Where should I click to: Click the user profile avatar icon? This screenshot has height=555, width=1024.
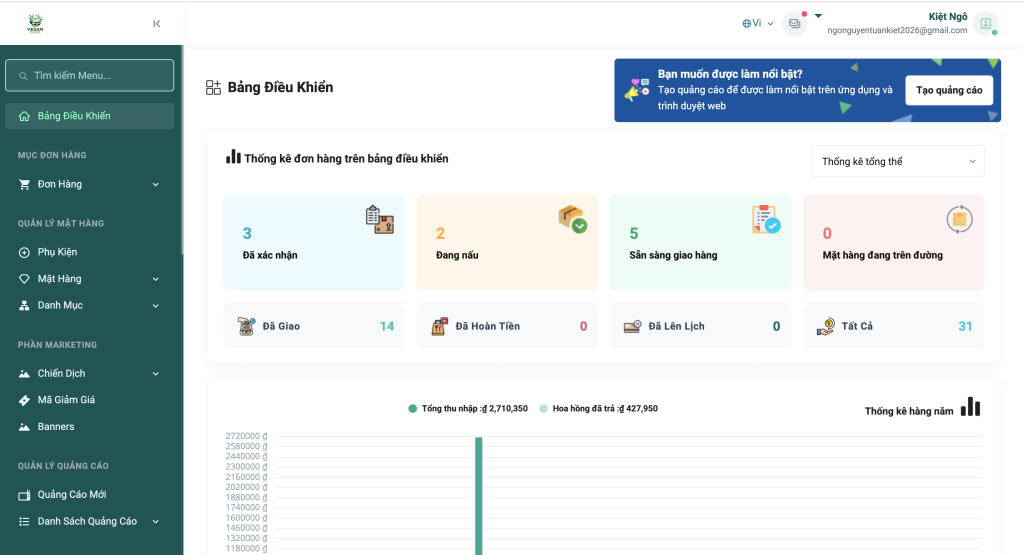pos(985,23)
